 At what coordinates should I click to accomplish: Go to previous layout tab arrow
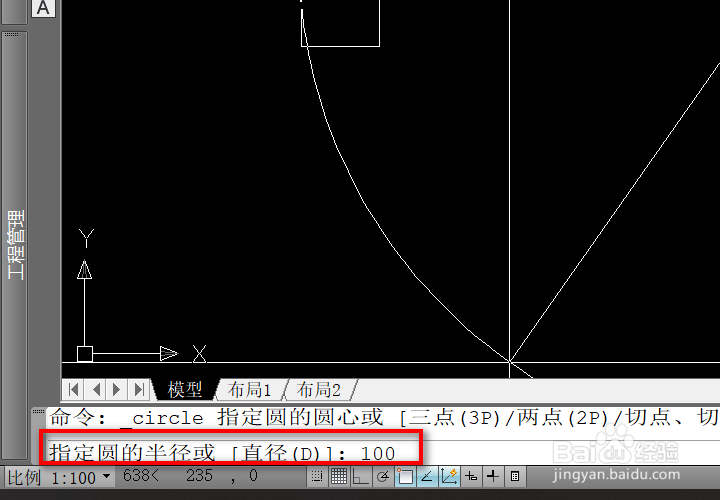(x=96, y=390)
